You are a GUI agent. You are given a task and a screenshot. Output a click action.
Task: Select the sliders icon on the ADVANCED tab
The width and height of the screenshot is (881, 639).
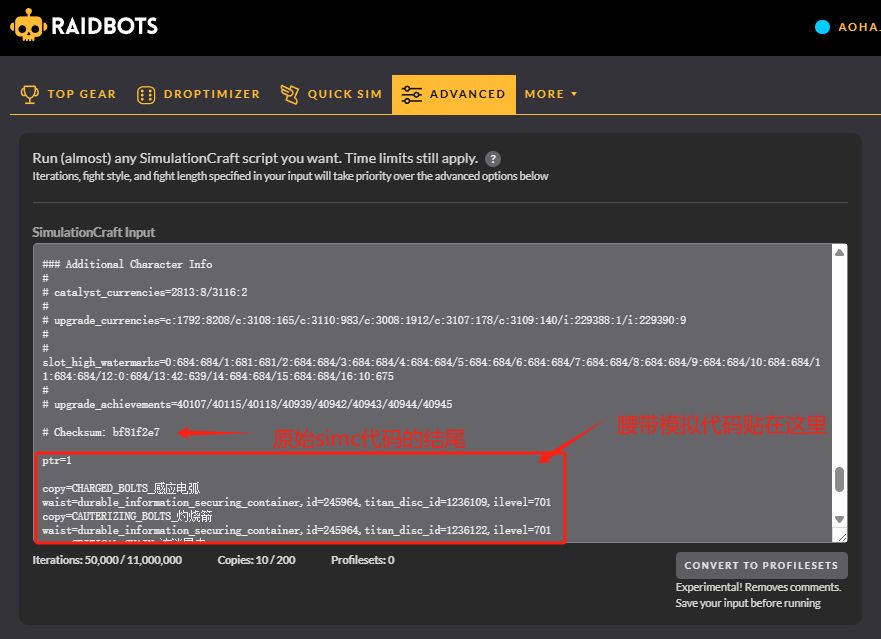(413, 93)
